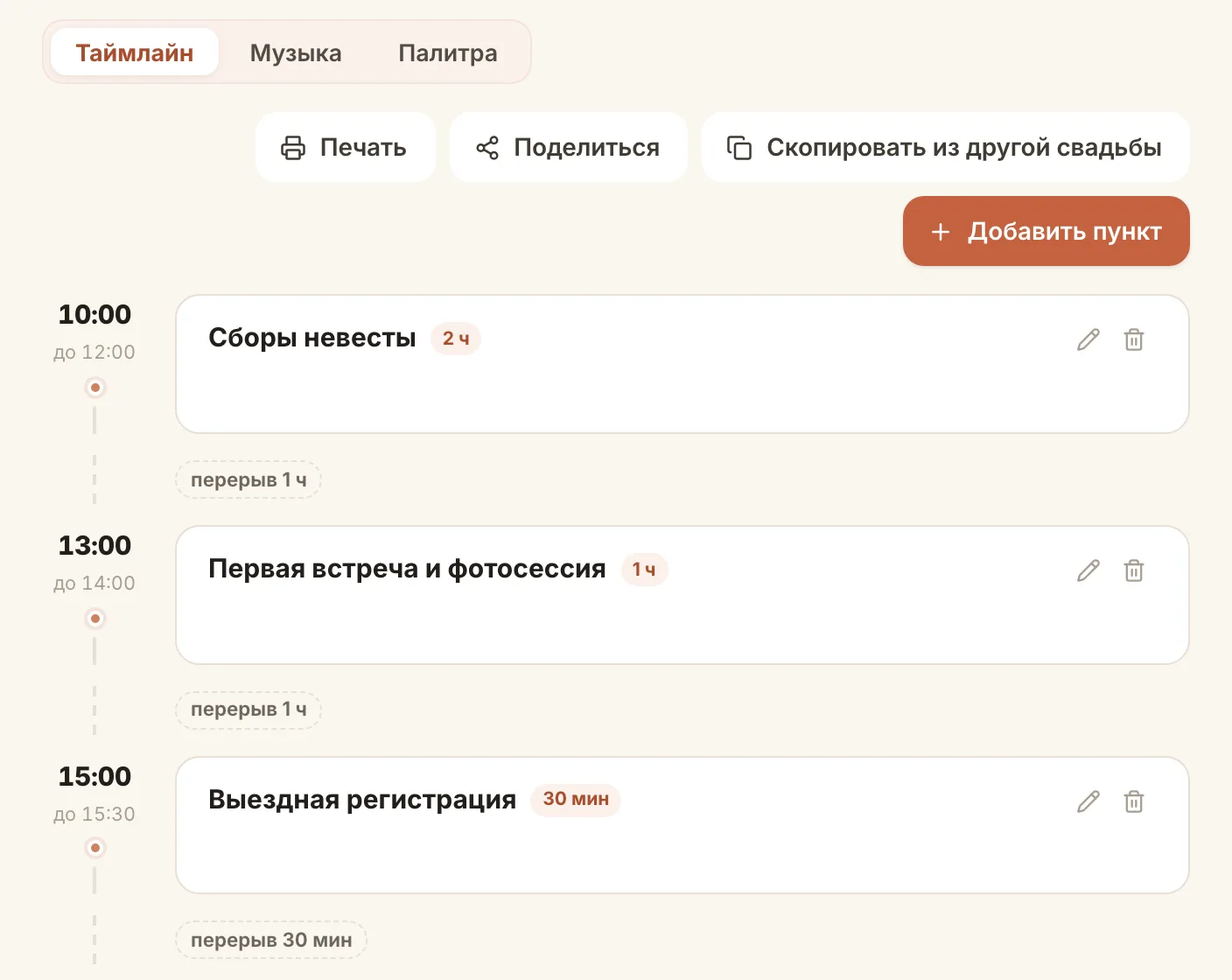Click the Печать button
Image resolution: width=1232 pixels, height=980 pixels.
pyautogui.click(x=345, y=147)
